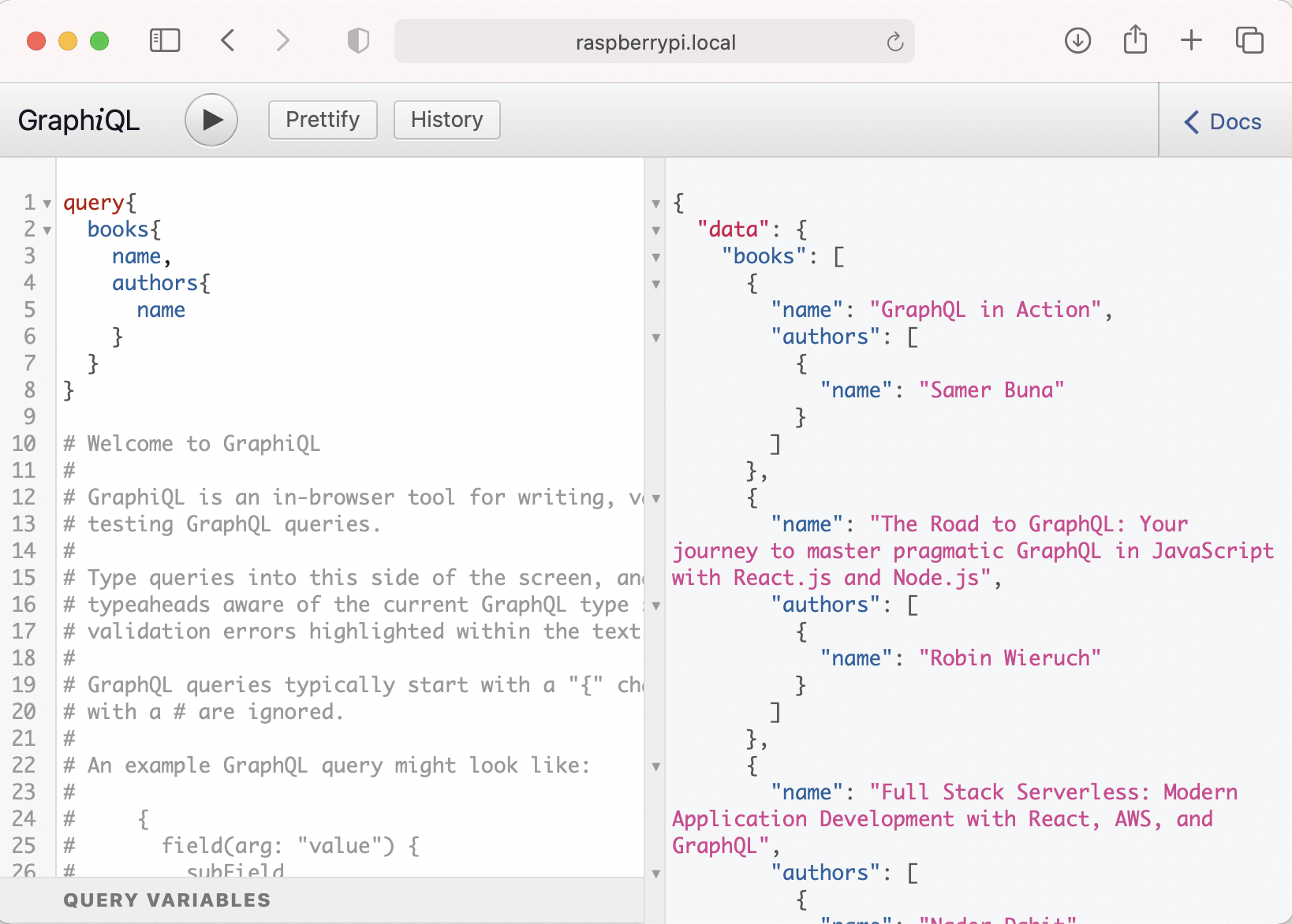Image resolution: width=1292 pixels, height=924 pixels.
Task: Click the GraphiQL title logo
Action: 79,121
